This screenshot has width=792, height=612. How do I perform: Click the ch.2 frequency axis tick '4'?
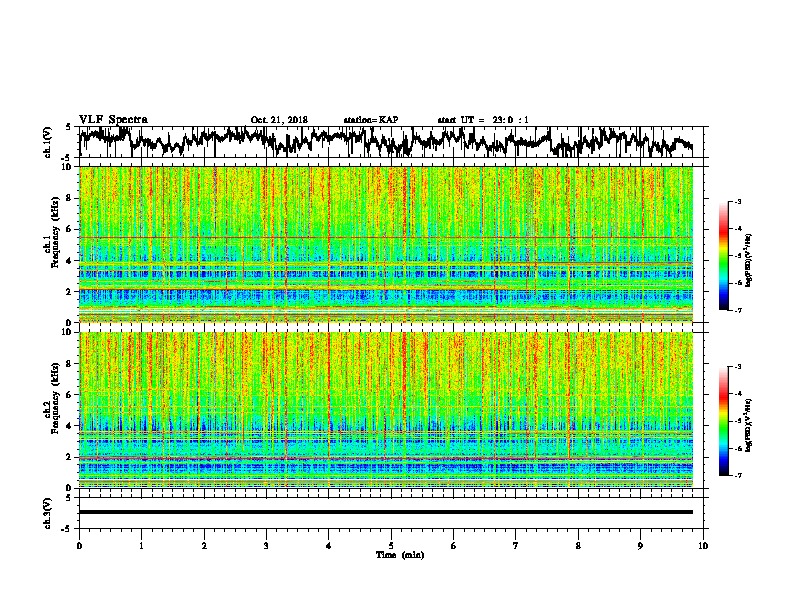click(70, 426)
